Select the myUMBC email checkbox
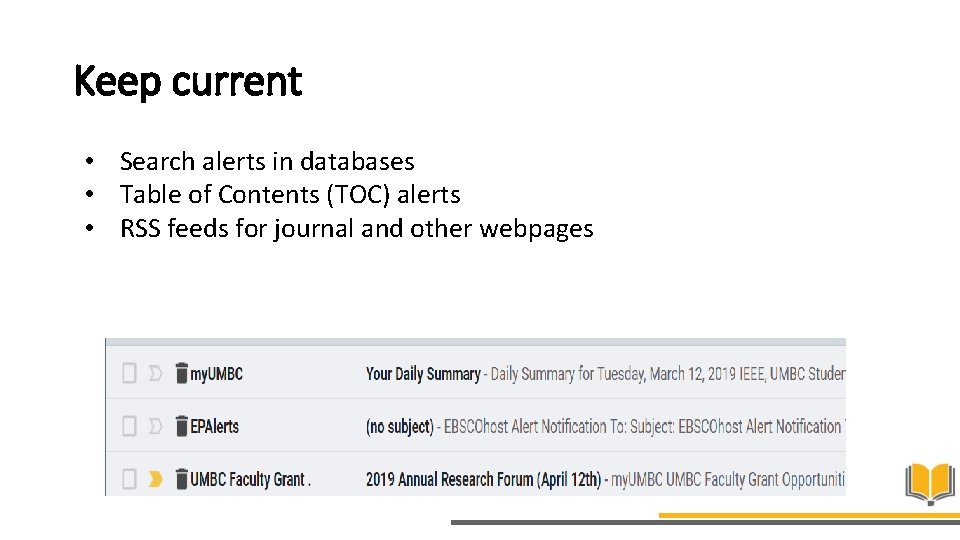 click(129, 374)
